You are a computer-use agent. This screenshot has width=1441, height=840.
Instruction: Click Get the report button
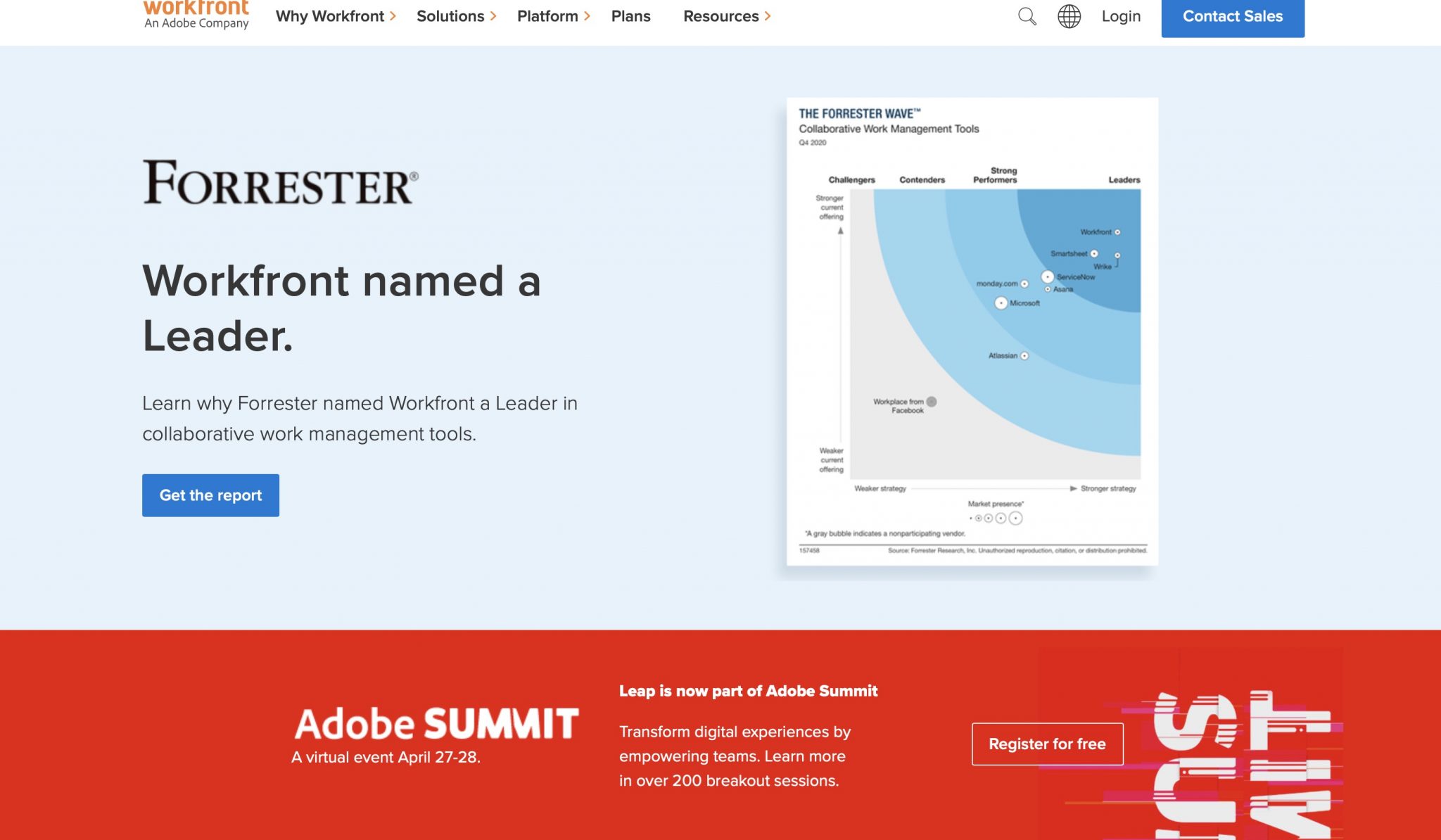click(x=210, y=495)
